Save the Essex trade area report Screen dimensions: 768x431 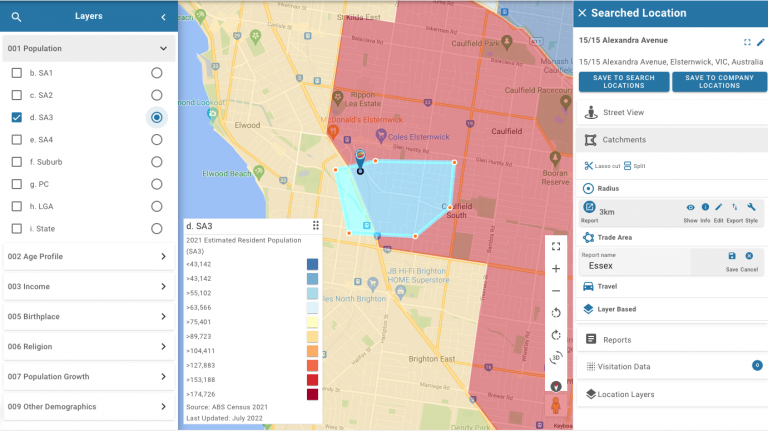tap(732, 257)
